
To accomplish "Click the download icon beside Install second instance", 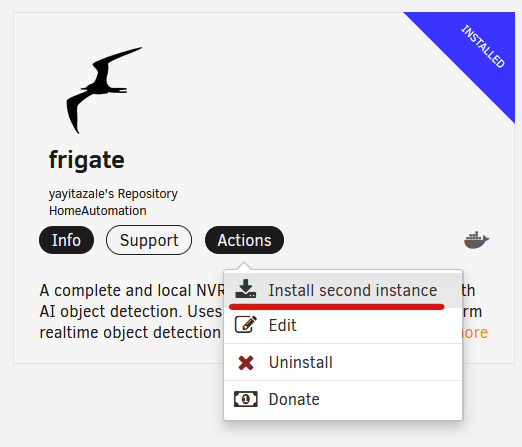I will (x=246, y=289).
